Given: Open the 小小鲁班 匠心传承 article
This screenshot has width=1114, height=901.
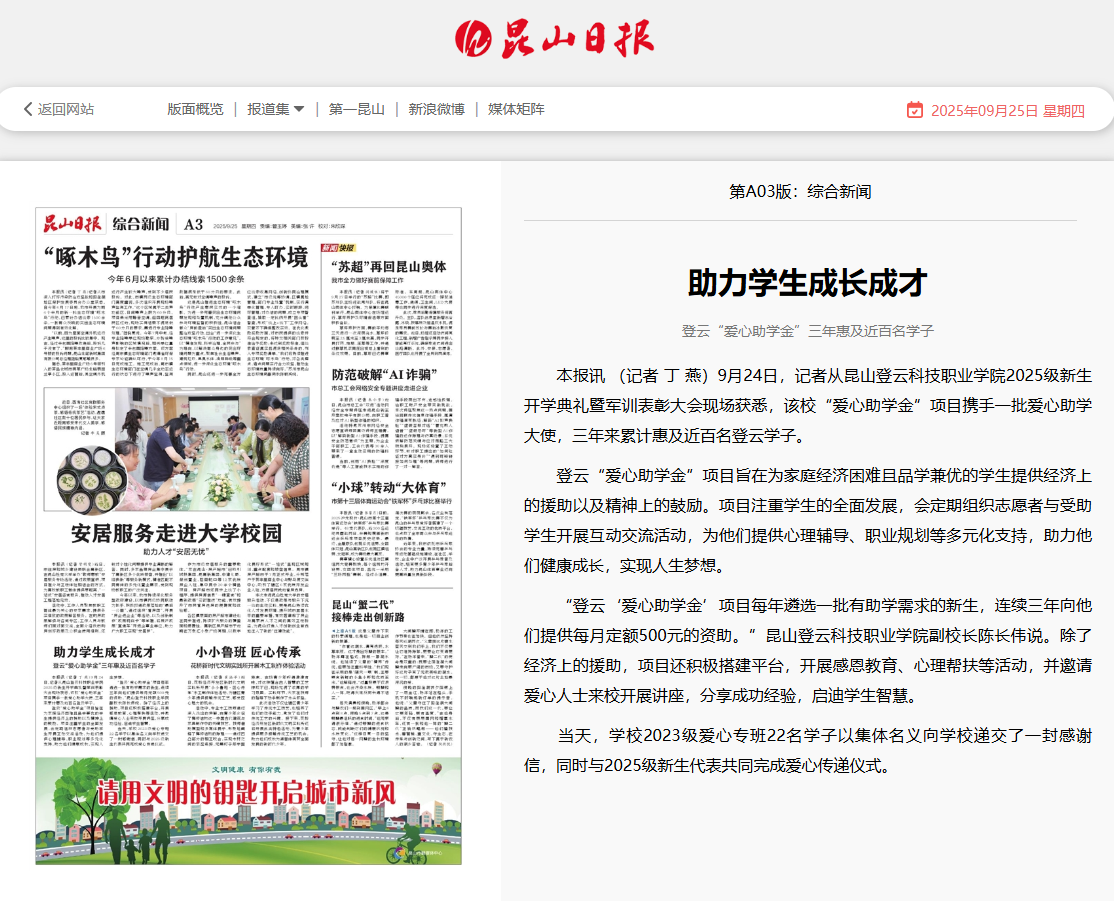Looking at the screenshot, I should [244, 652].
